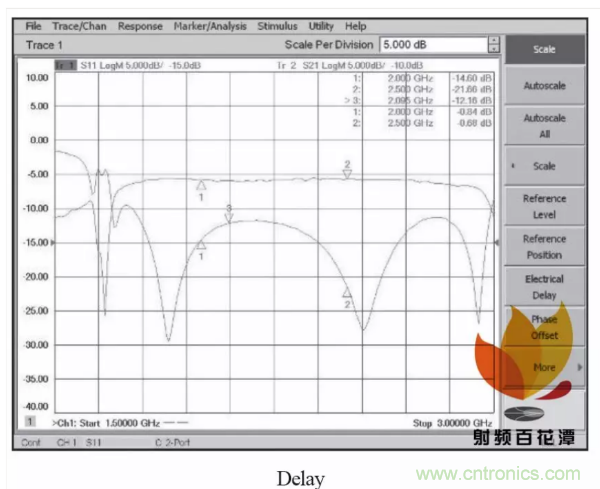Open the Marker/Analysis menu

point(211,25)
